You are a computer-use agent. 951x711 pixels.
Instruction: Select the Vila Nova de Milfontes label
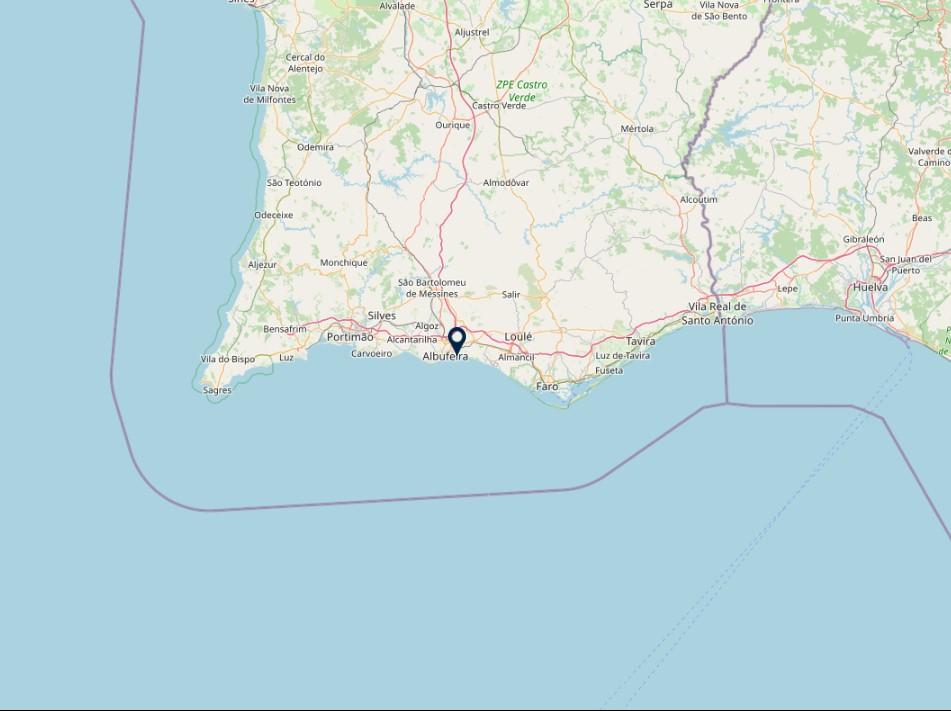pos(270,93)
